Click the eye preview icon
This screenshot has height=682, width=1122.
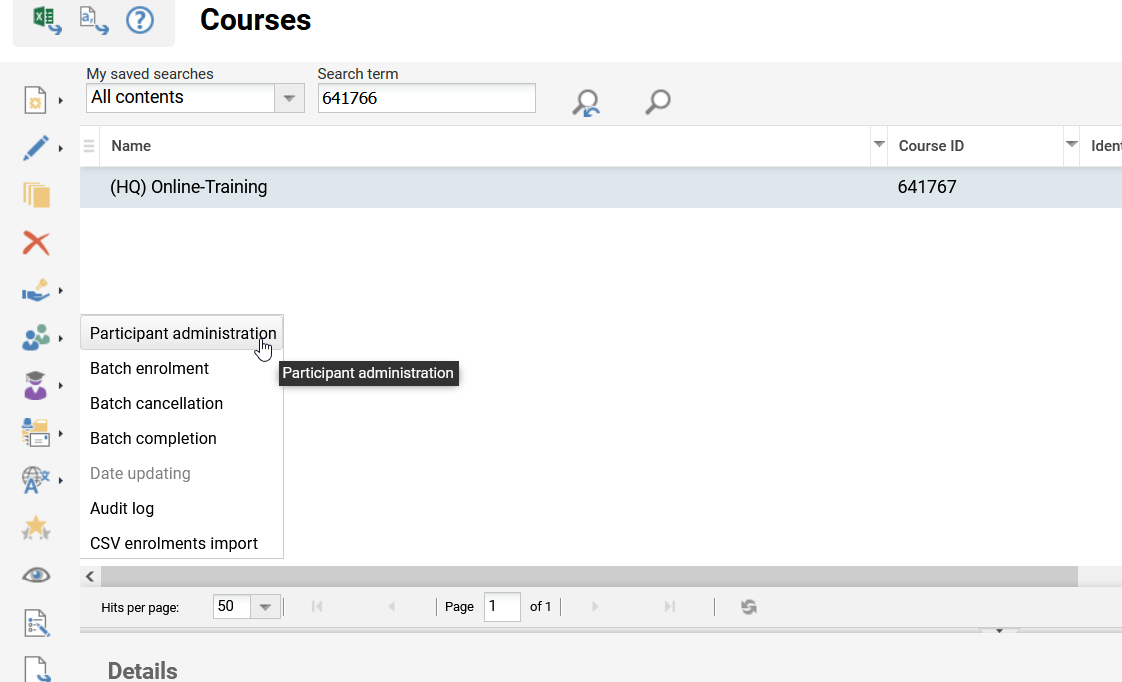[x=36, y=575]
